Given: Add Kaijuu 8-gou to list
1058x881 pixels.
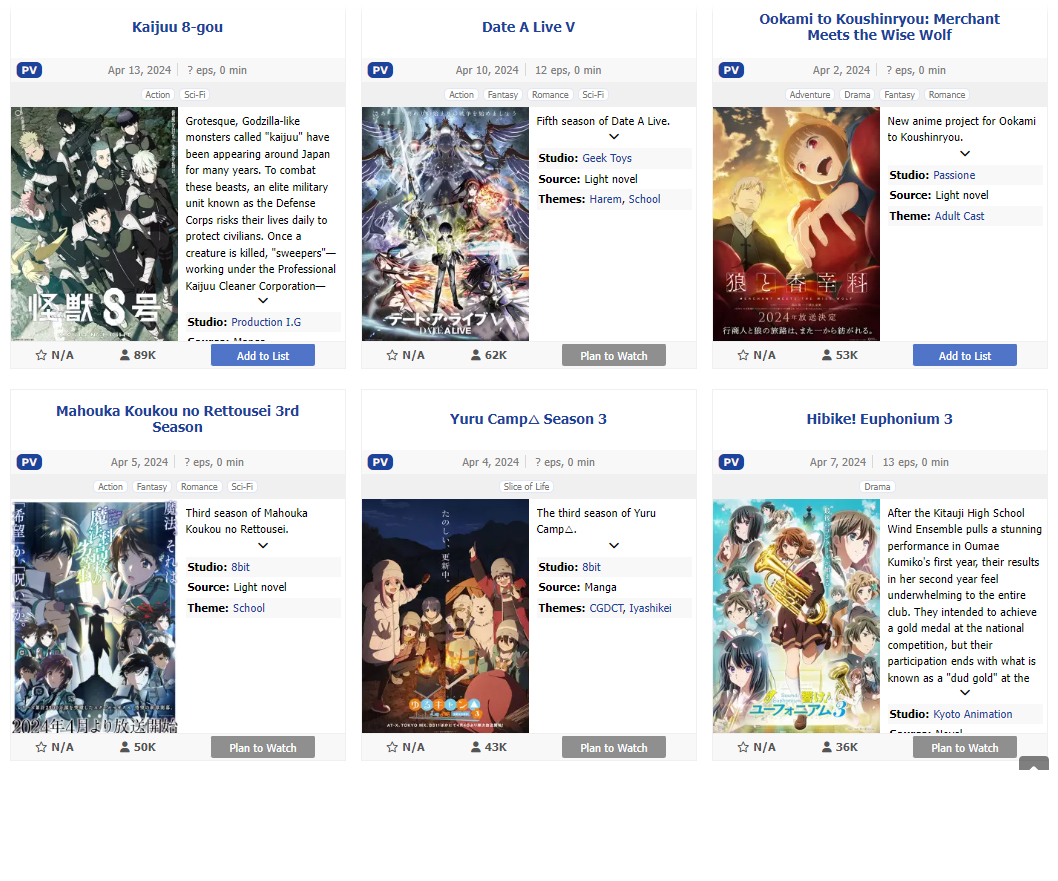Looking at the screenshot, I should (x=263, y=356).
